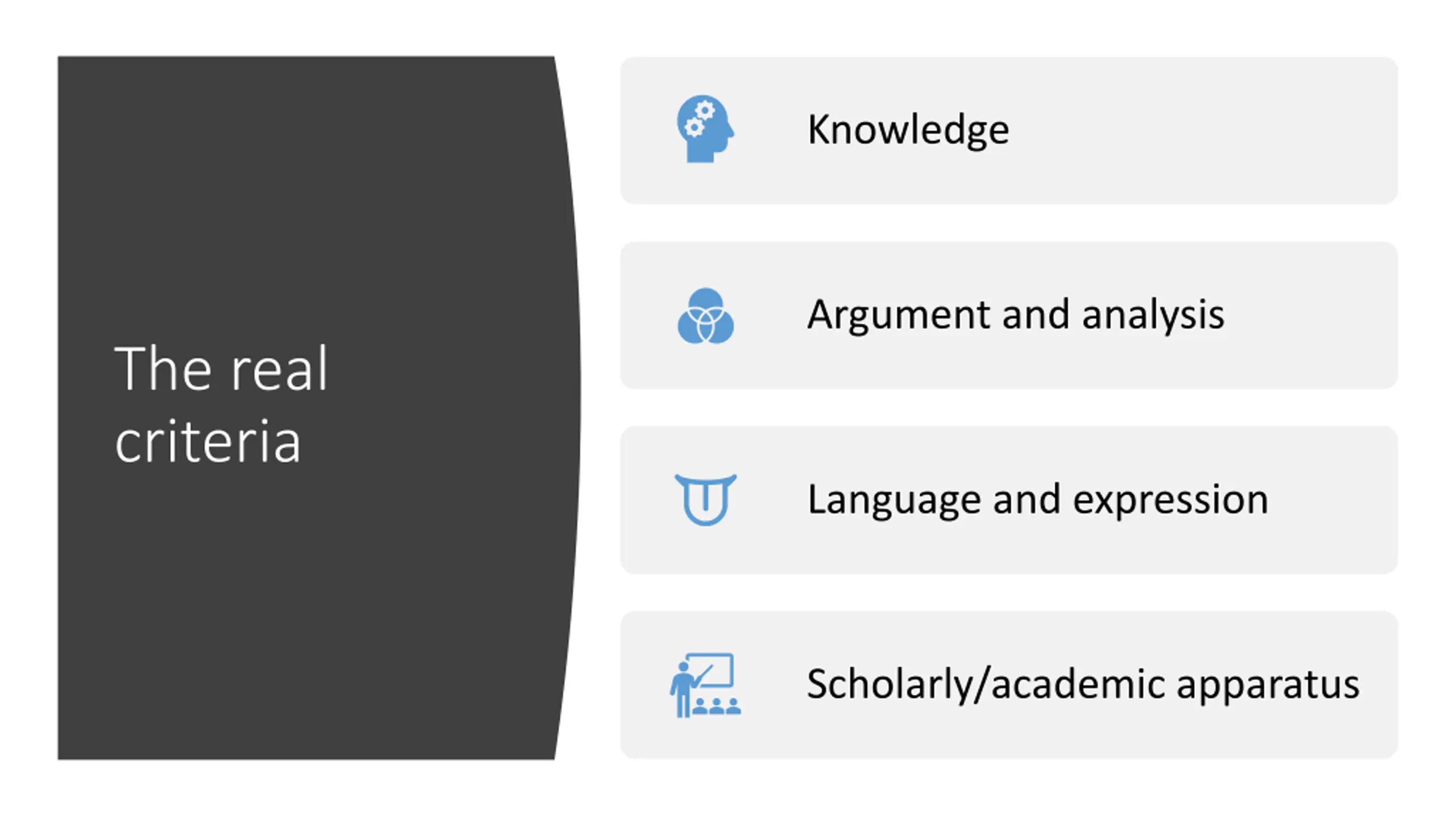The image size is (1456, 819).
Task: Select the "Language and expression" text
Action: 1037,499
